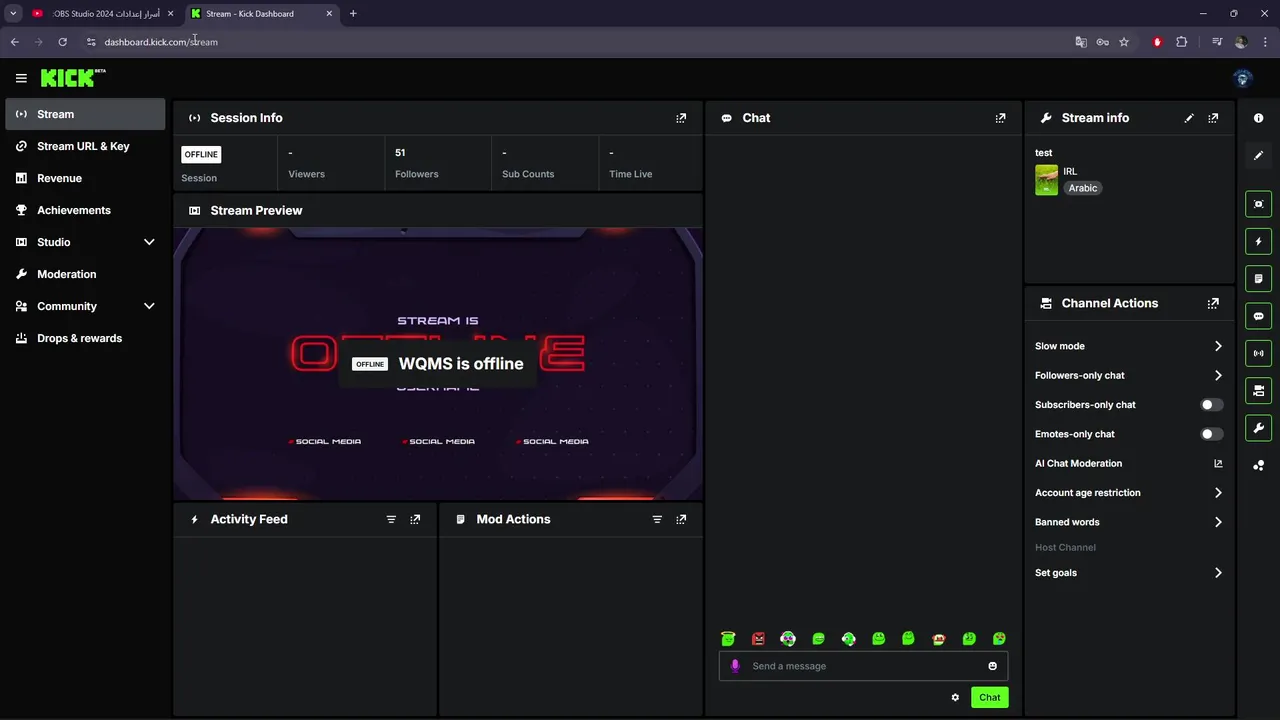Open the browser extensions puzzle icon
This screenshot has height=720, width=1280.
pos(1181,42)
